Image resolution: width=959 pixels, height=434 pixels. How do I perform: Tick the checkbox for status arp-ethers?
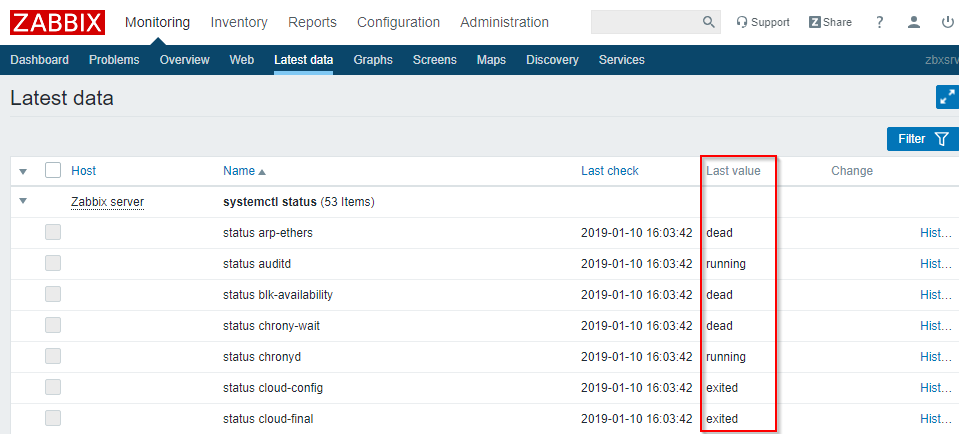[x=53, y=232]
